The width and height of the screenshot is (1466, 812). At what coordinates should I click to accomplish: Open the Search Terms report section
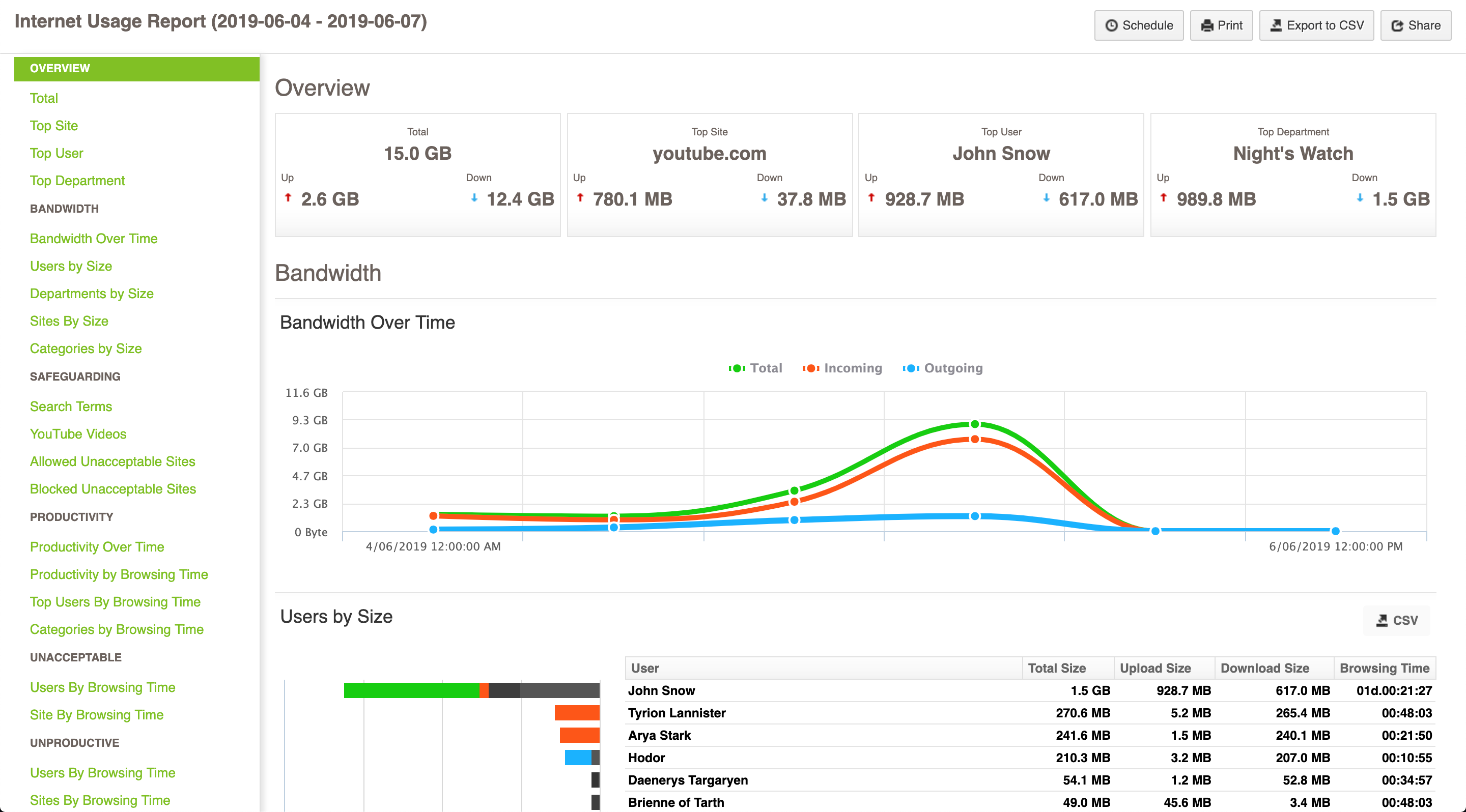(x=71, y=406)
